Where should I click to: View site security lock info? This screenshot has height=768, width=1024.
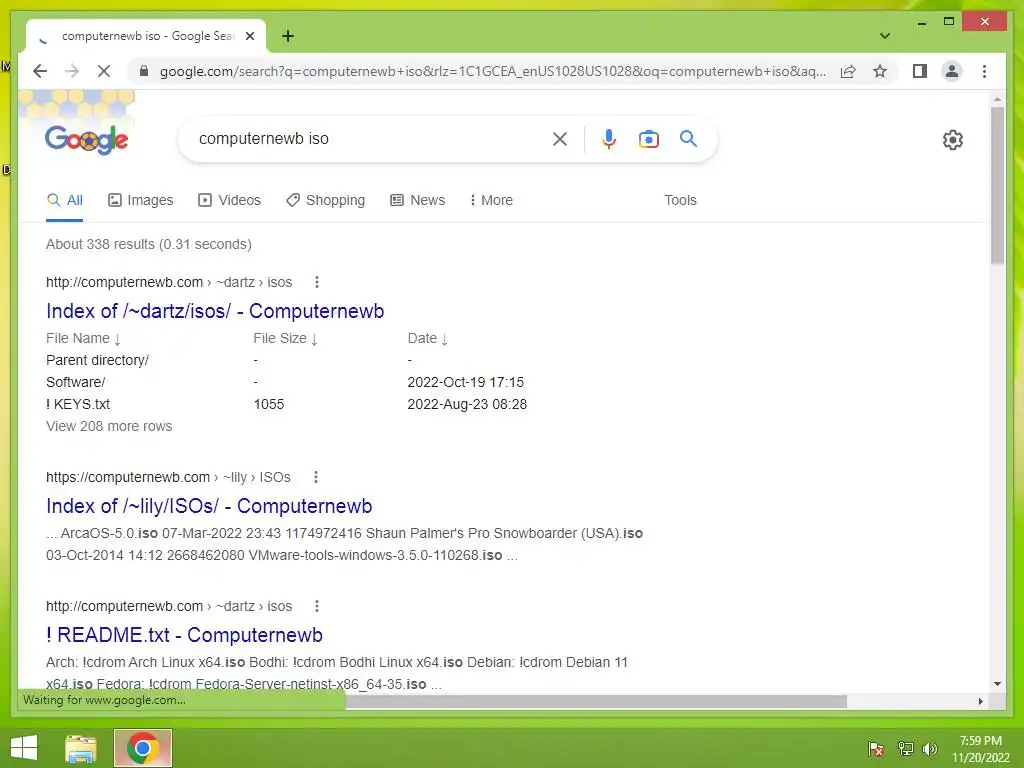[144, 71]
